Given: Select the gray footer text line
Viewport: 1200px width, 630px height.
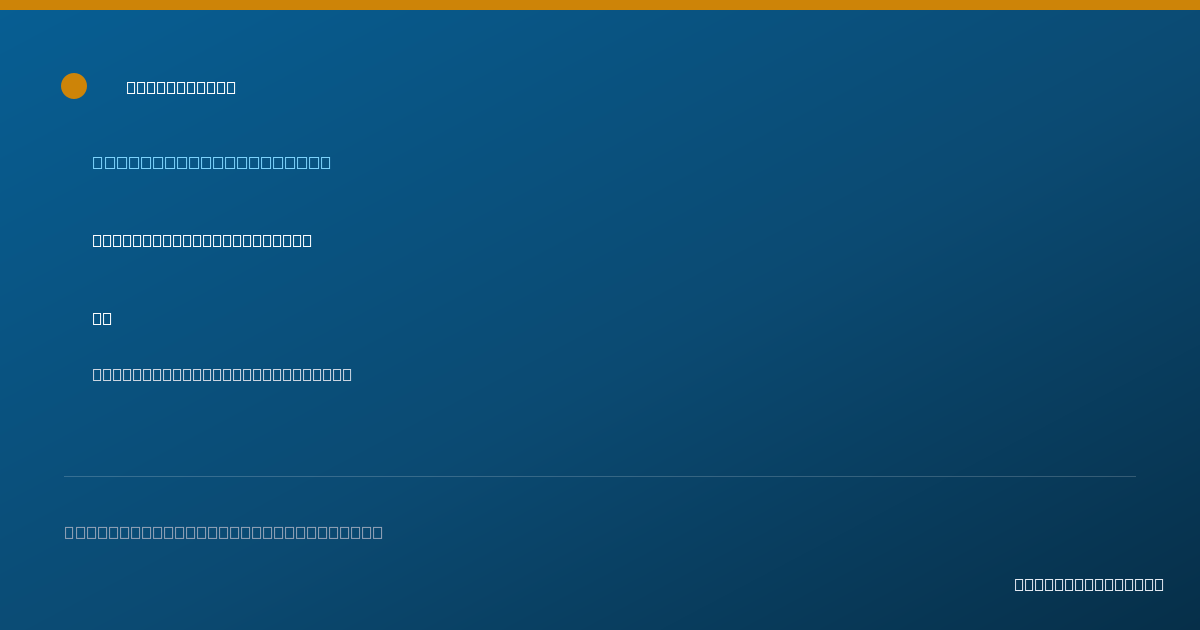Looking at the screenshot, I should tap(224, 532).
